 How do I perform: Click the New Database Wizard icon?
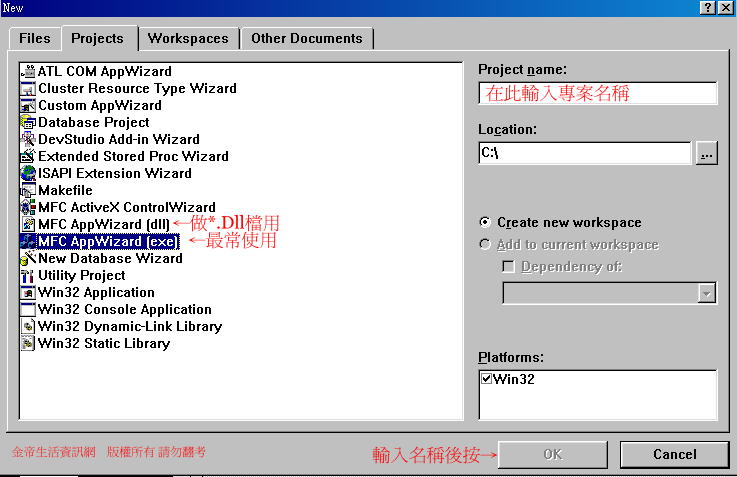[x=28, y=258]
